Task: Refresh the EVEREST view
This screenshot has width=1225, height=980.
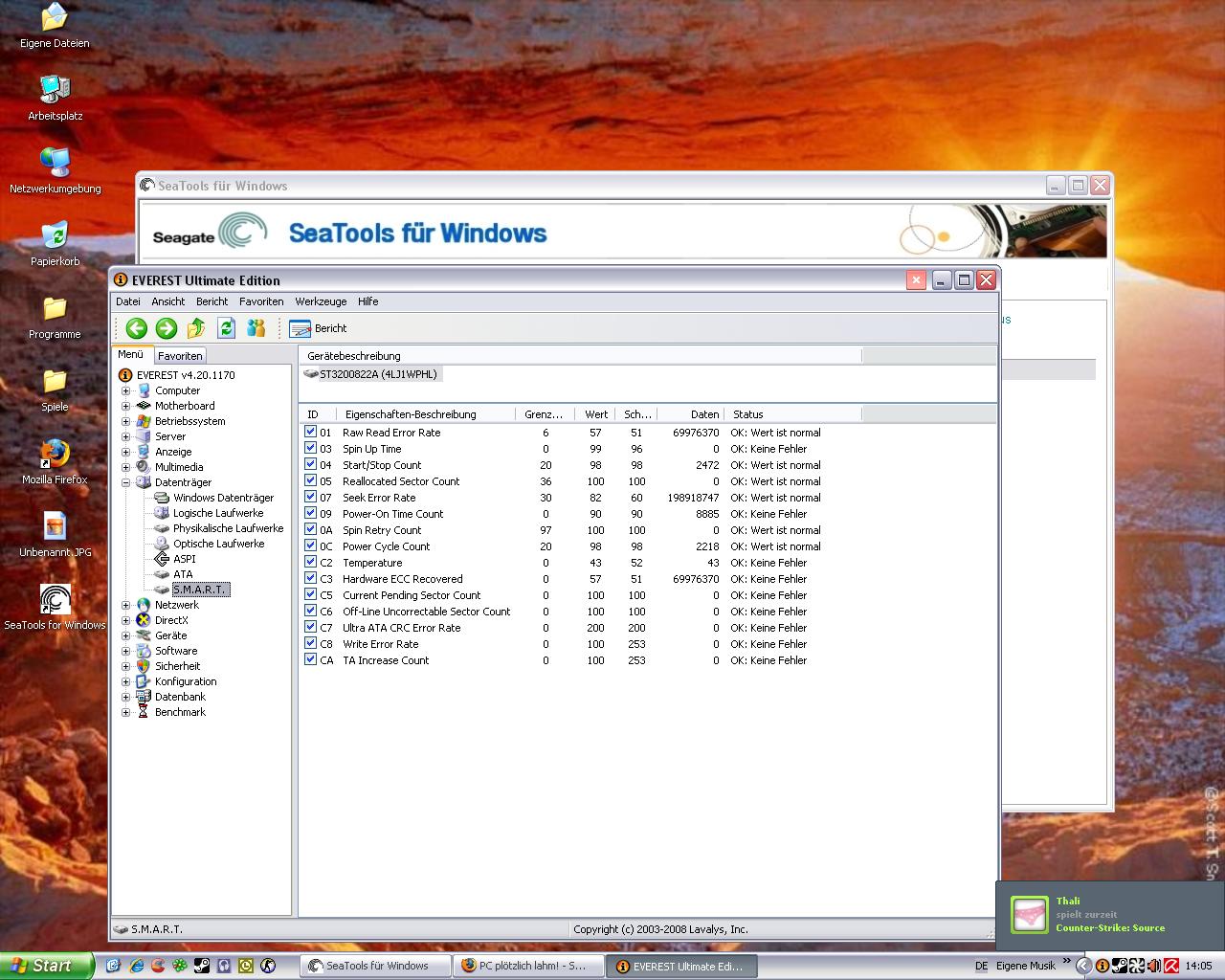Action: (x=226, y=328)
